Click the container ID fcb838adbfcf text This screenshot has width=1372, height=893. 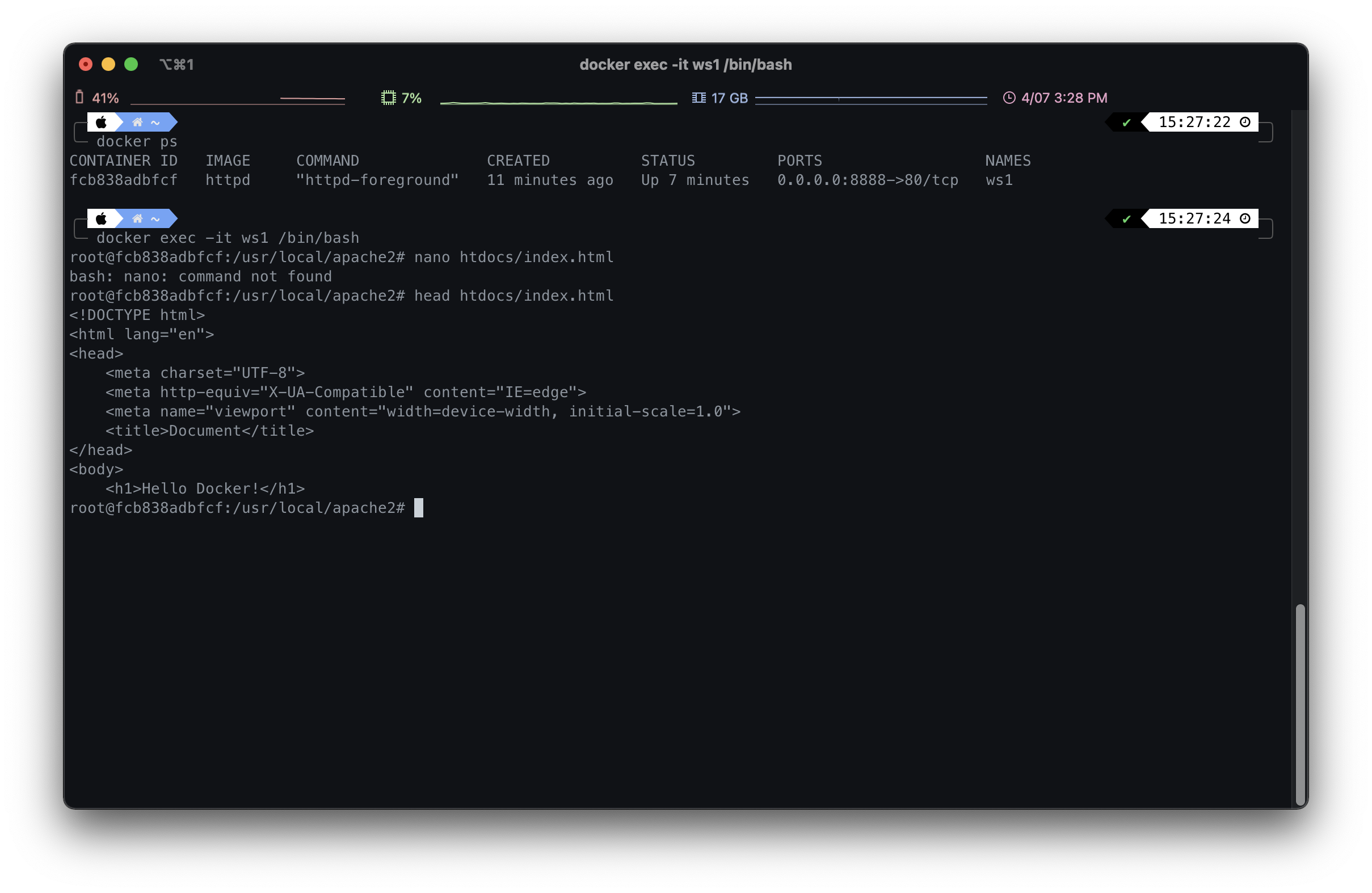[123, 180]
